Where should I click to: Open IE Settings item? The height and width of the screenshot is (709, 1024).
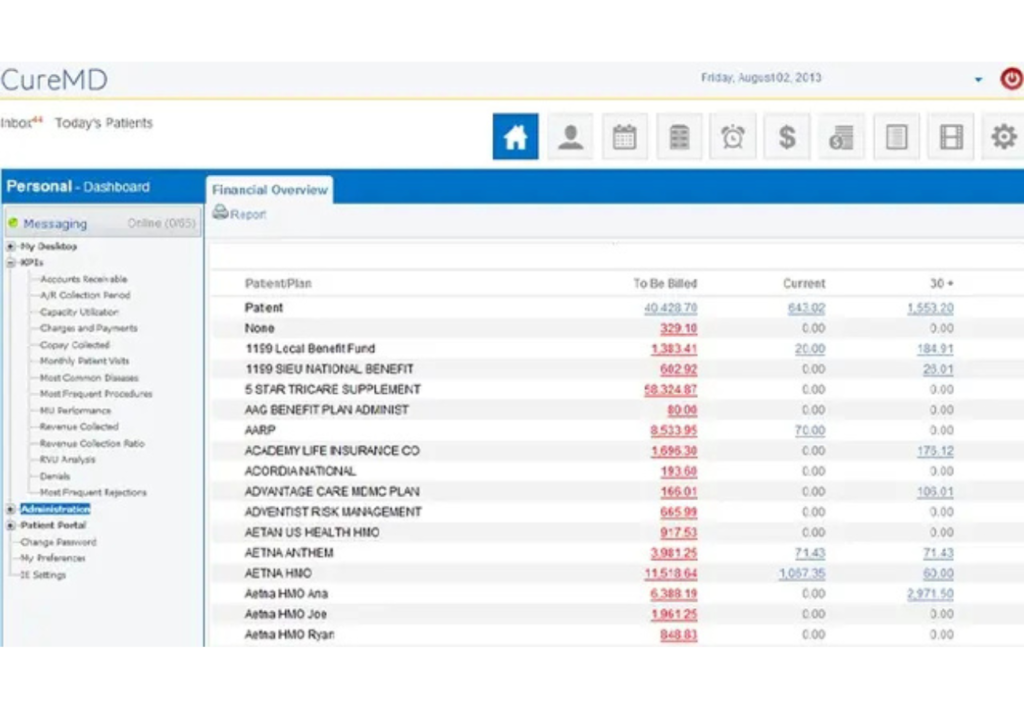point(43,575)
